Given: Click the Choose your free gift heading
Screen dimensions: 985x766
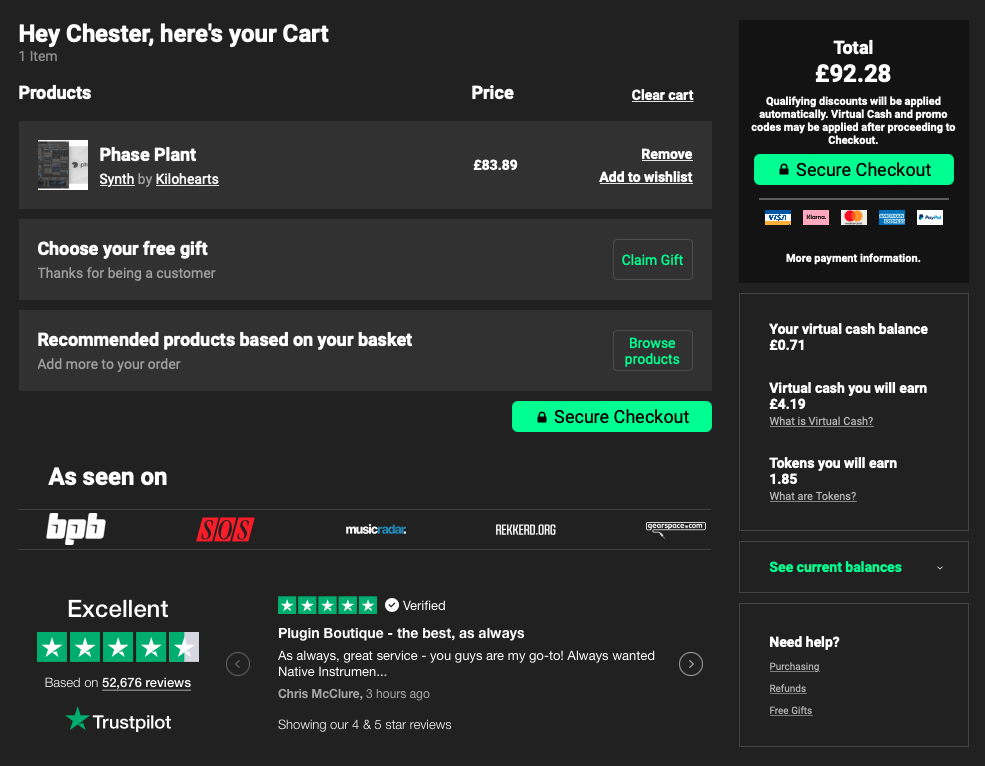Looking at the screenshot, I should [122, 249].
